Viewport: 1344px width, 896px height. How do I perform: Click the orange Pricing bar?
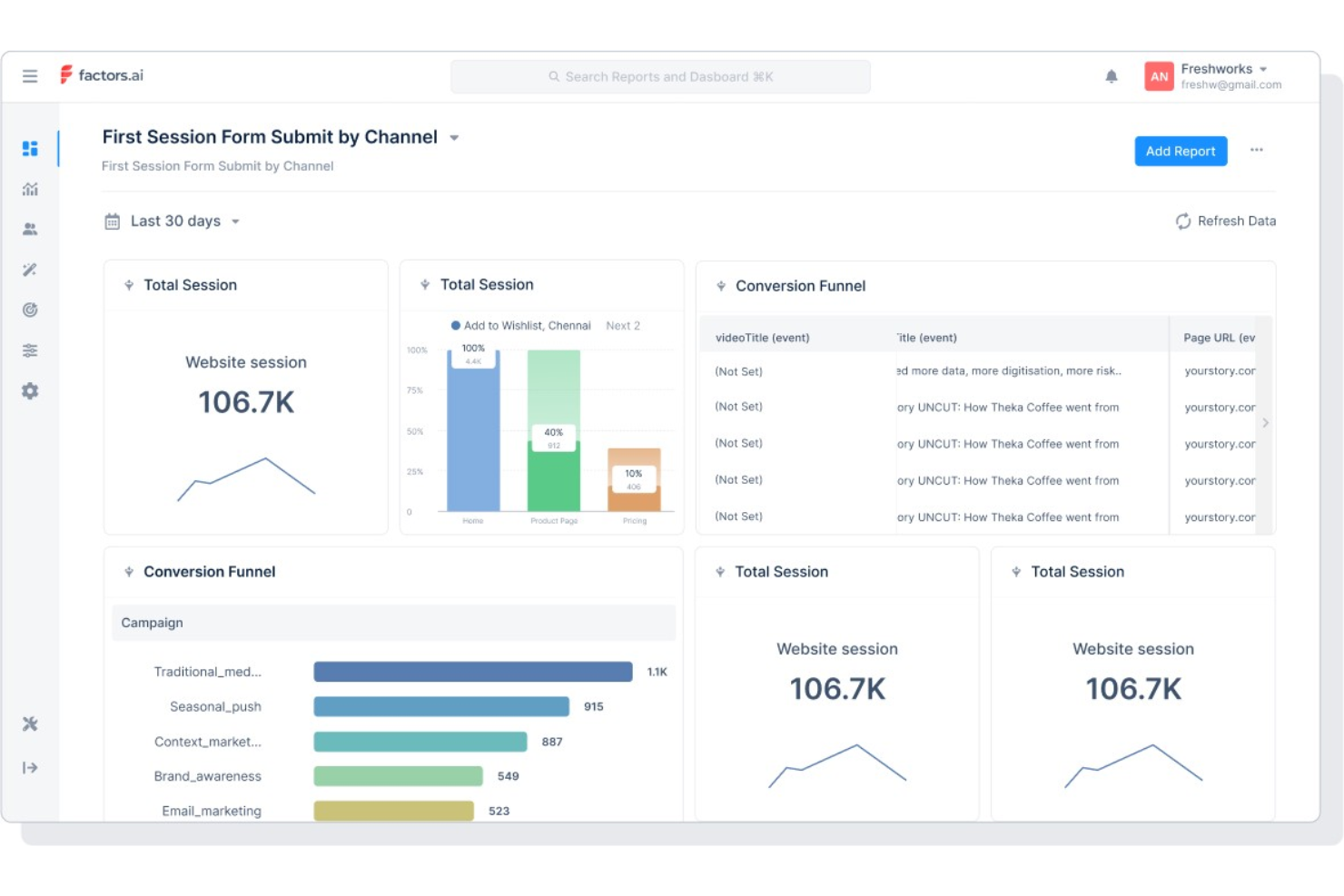634,479
